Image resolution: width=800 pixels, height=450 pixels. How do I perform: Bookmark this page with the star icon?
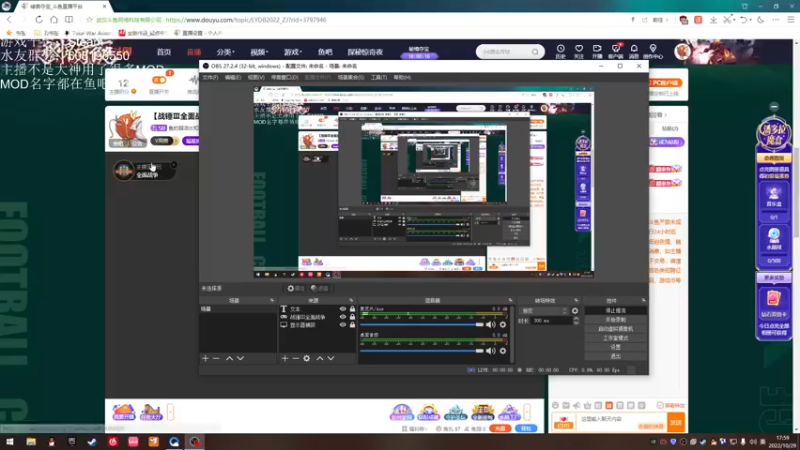89,20
